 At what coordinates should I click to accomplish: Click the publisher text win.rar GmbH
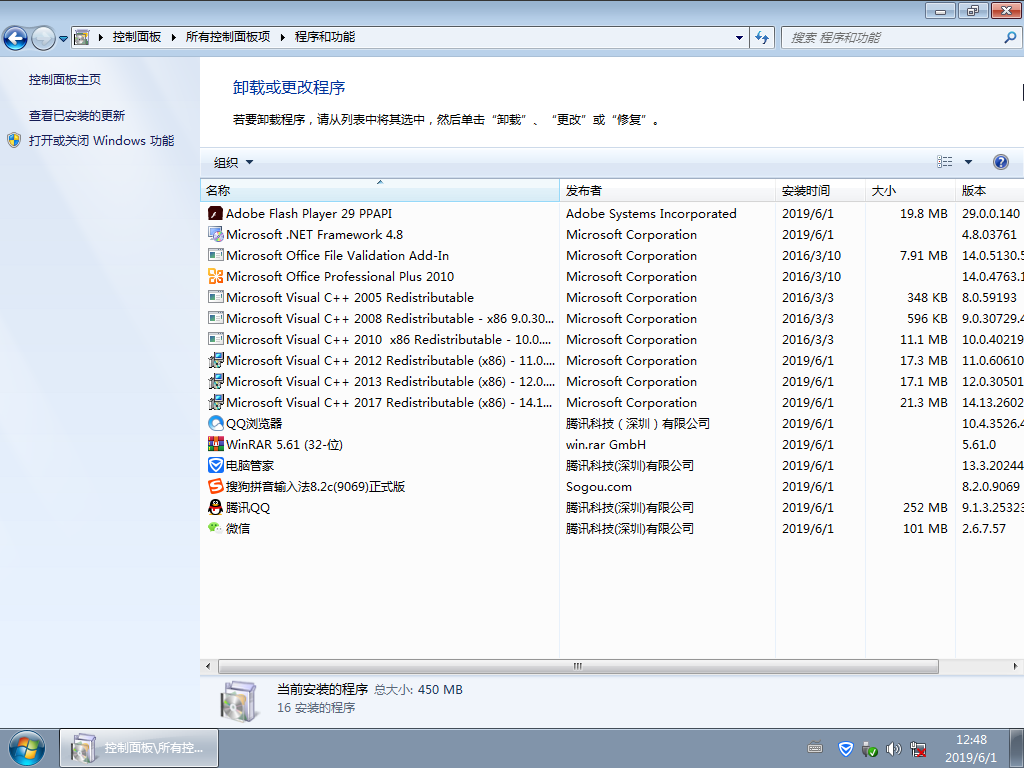606,445
